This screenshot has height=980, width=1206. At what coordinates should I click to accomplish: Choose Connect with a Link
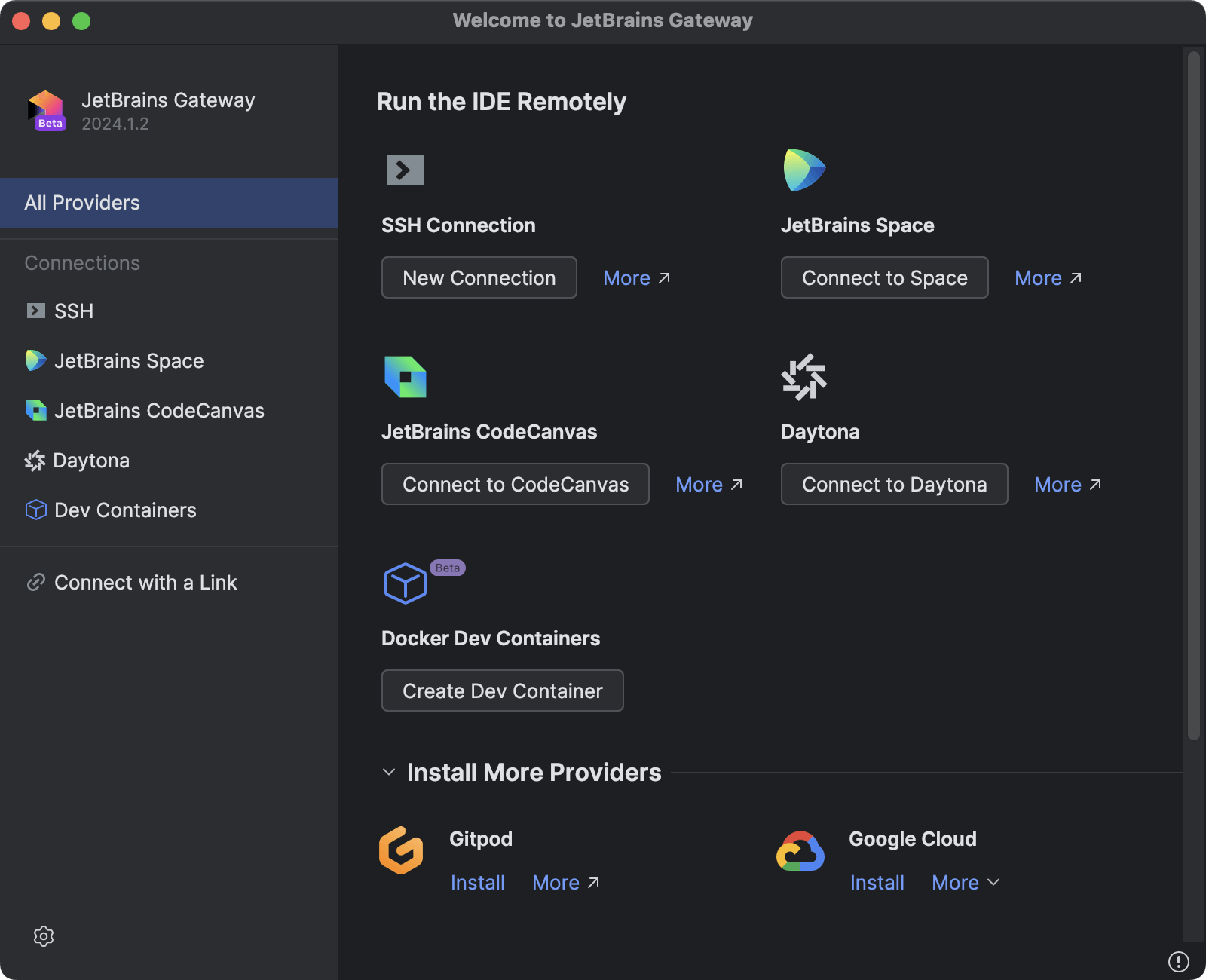(x=169, y=583)
